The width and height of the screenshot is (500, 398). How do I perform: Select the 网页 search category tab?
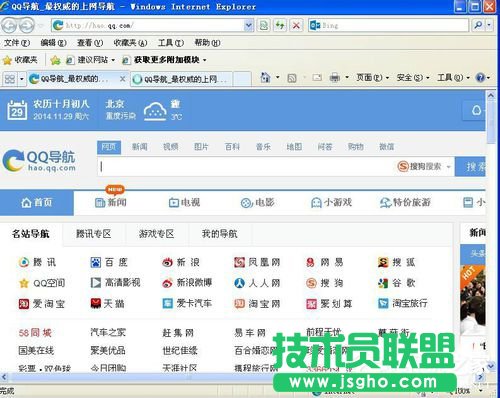pos(109,147)
